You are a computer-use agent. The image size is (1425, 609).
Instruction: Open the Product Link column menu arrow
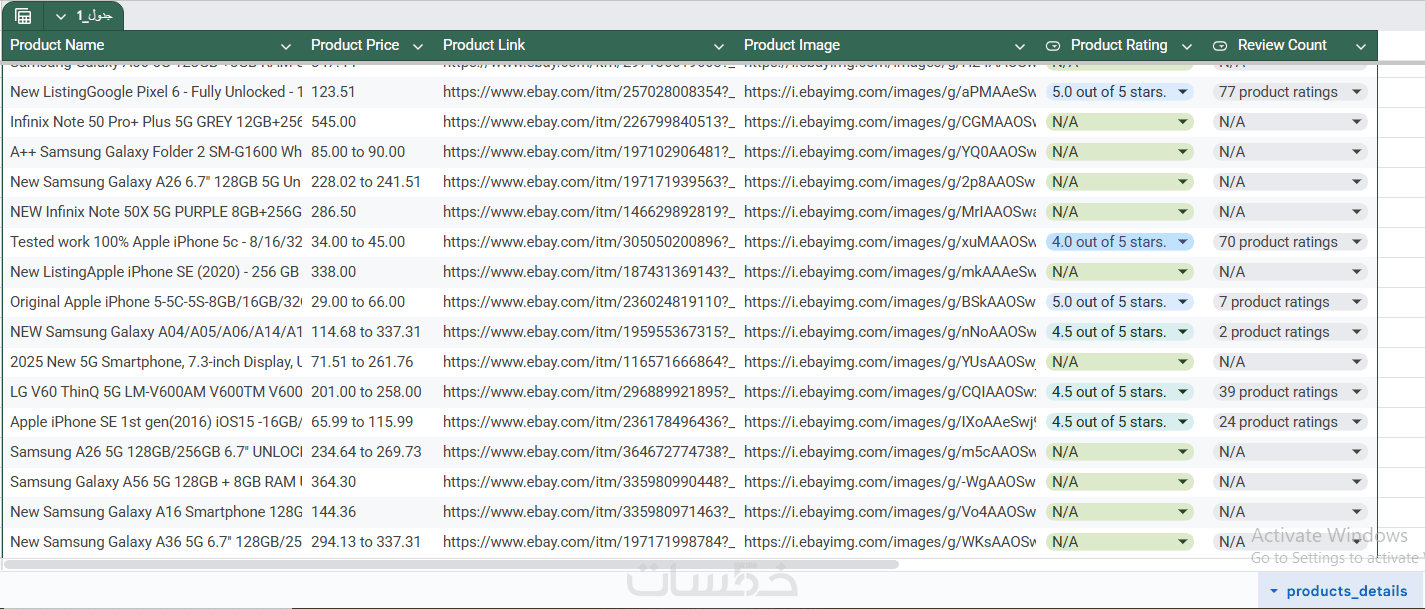pos(719,46)
